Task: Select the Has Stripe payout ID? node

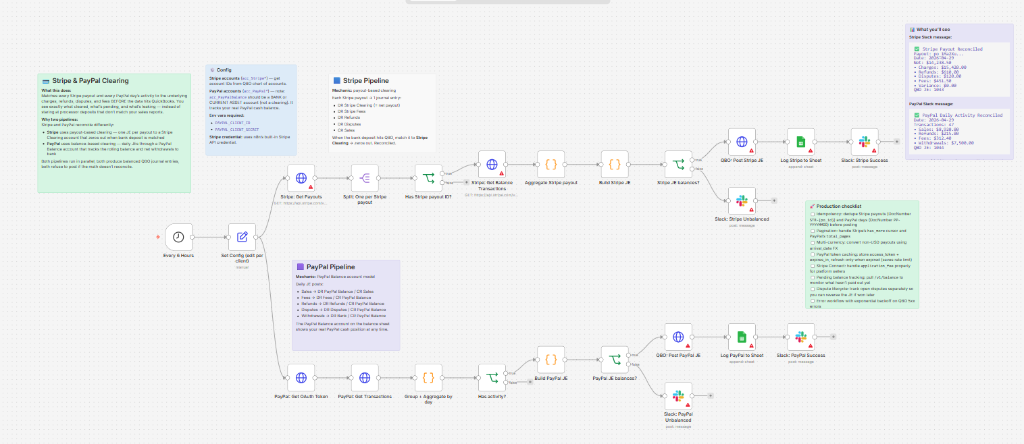Action: (428, 178)
